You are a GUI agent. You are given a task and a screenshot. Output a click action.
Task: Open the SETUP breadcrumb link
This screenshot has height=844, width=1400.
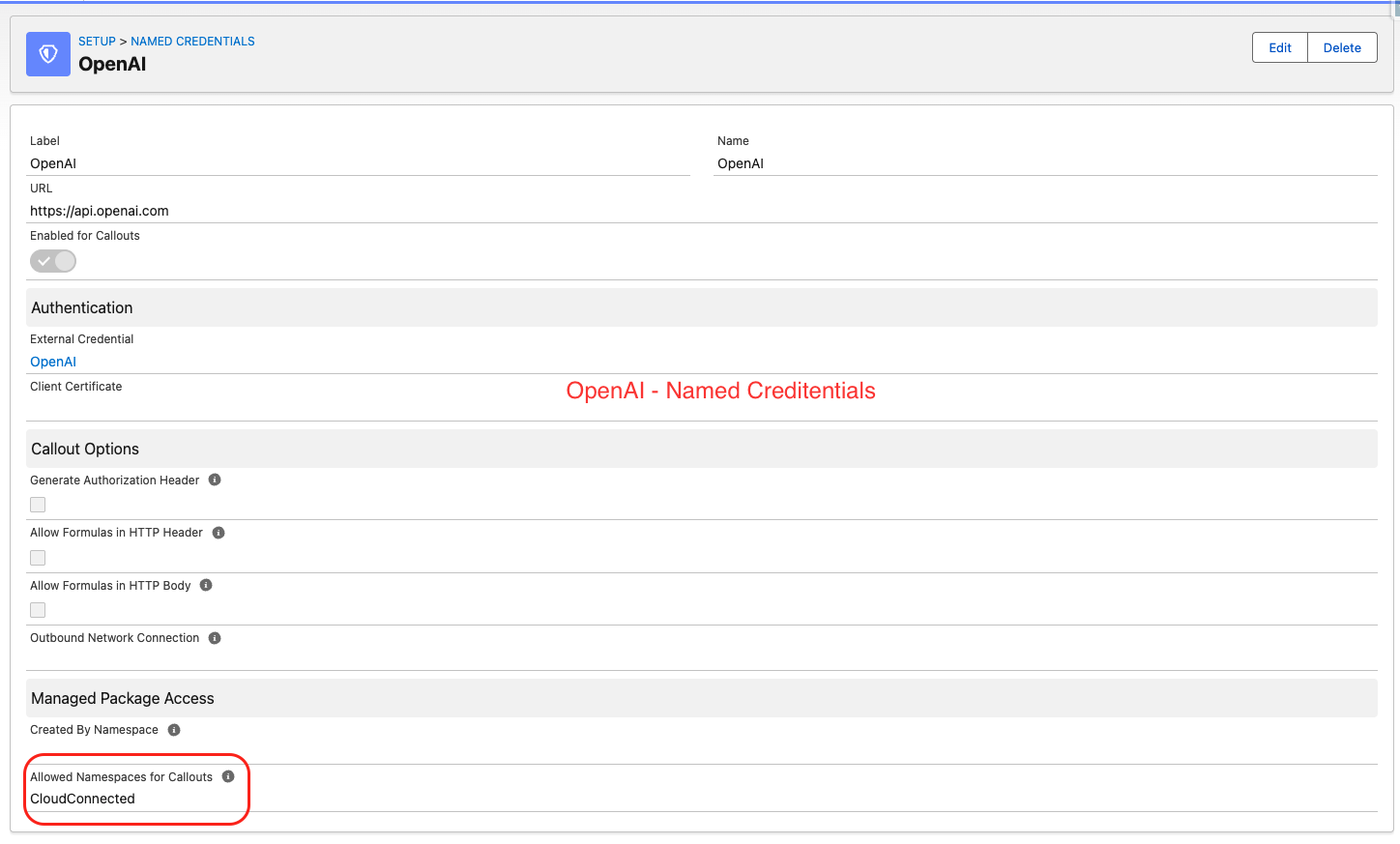97,42
